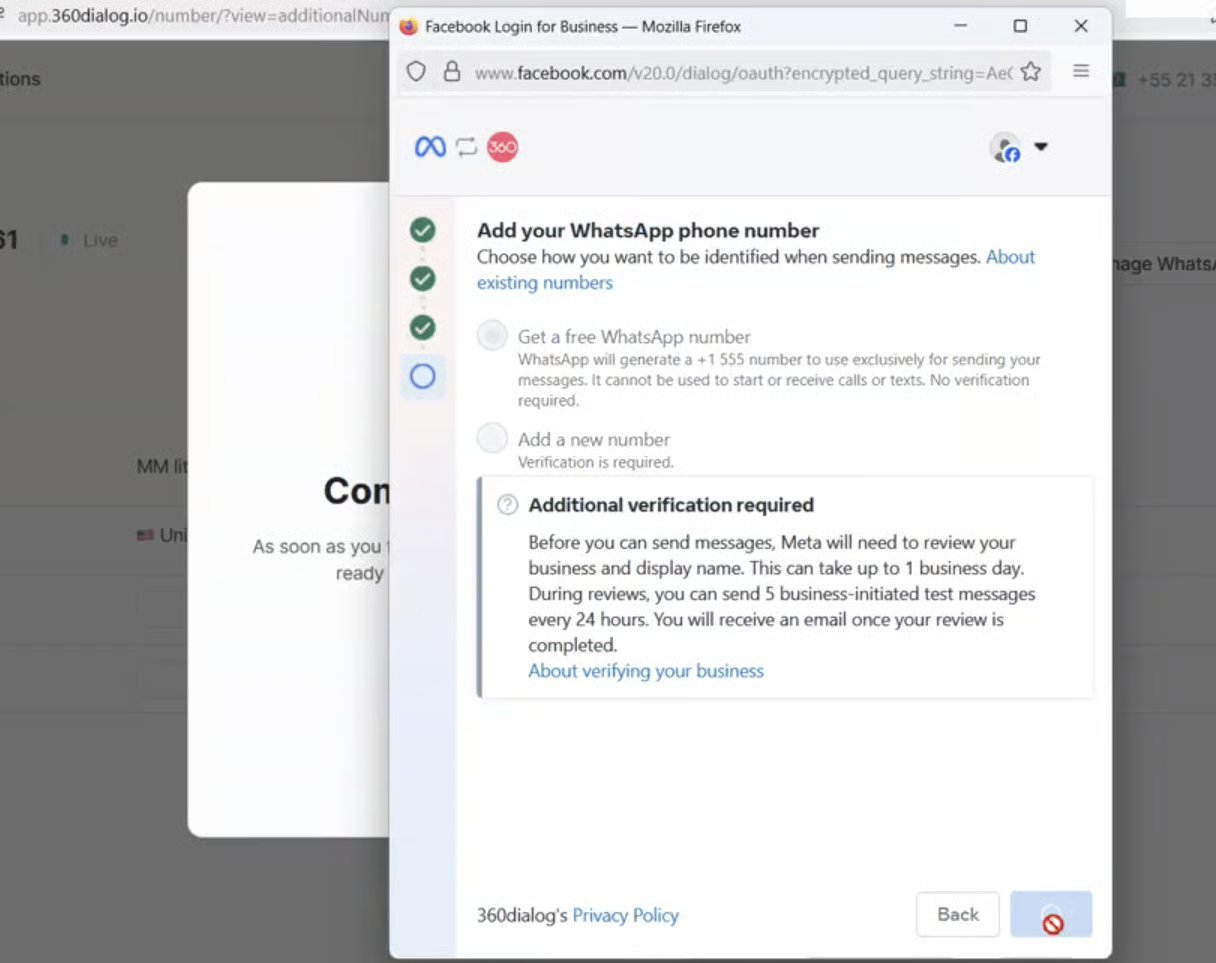Maximize the Facebook Login window
The image size is (1216, 963).
click(x=1020, y=26)
